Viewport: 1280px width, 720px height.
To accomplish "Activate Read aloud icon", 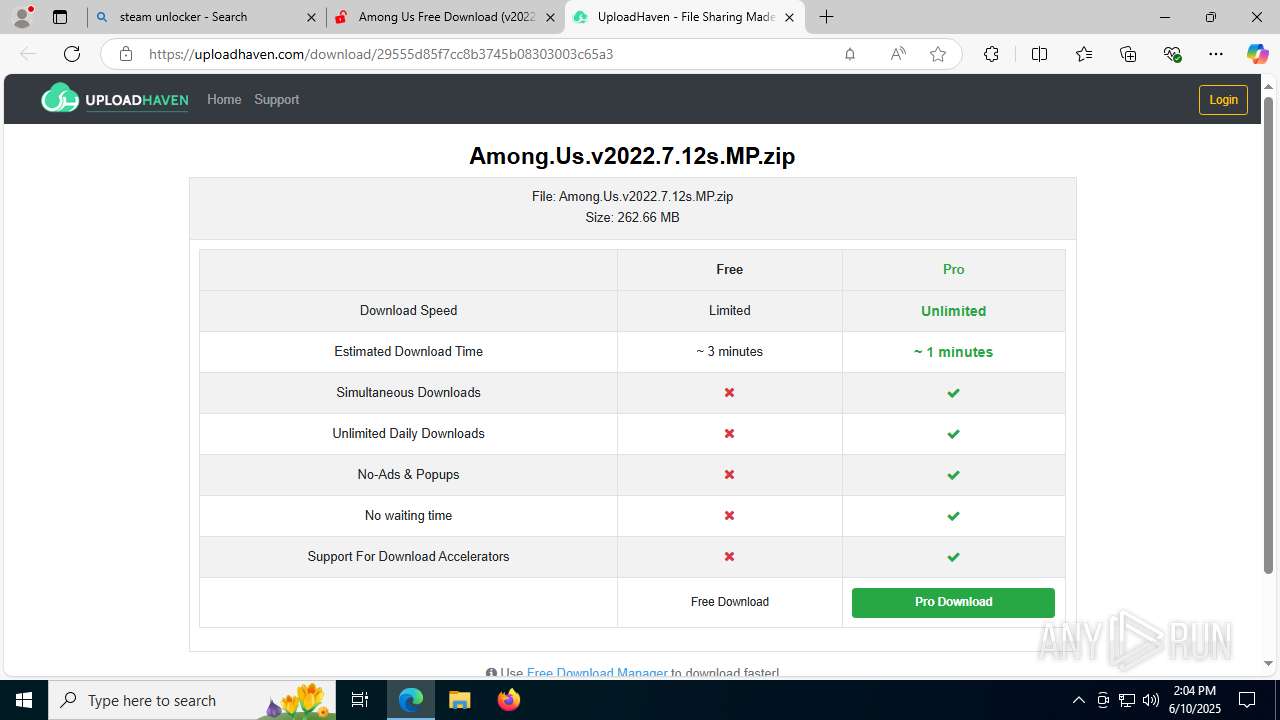I will coord(898,54).
